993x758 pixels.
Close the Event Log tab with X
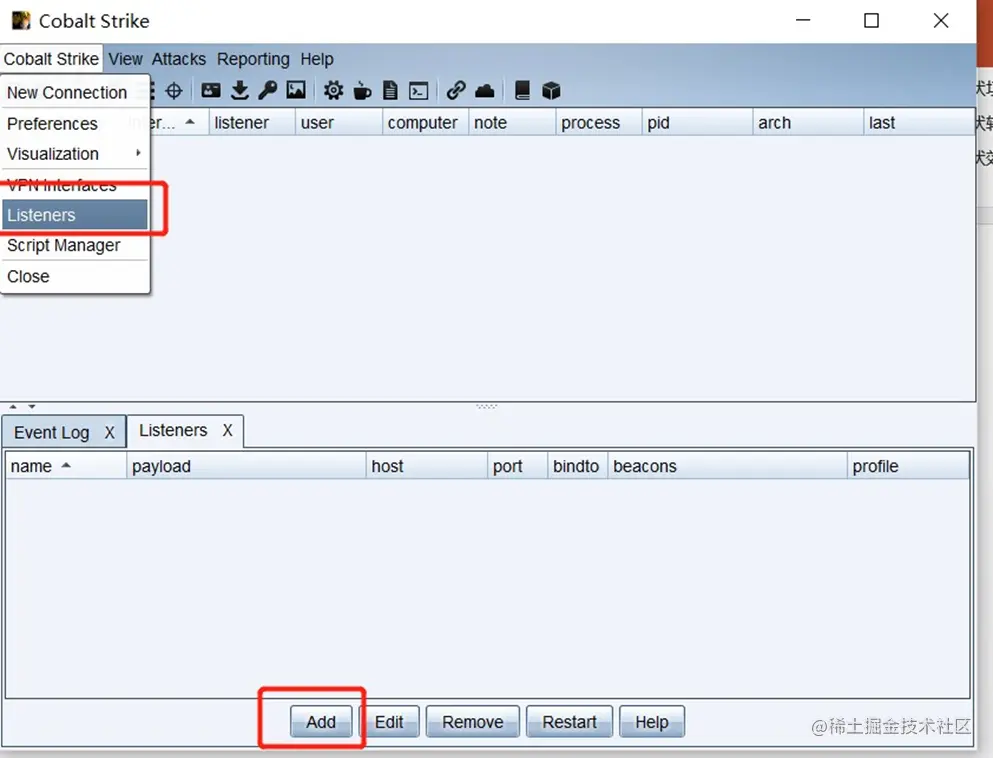click(110, 433)
